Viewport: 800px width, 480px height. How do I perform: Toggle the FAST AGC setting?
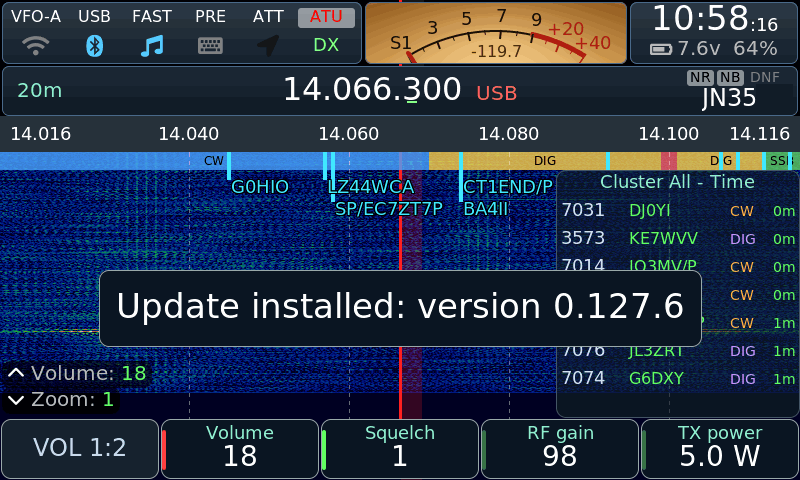click(x=152, y=16)
